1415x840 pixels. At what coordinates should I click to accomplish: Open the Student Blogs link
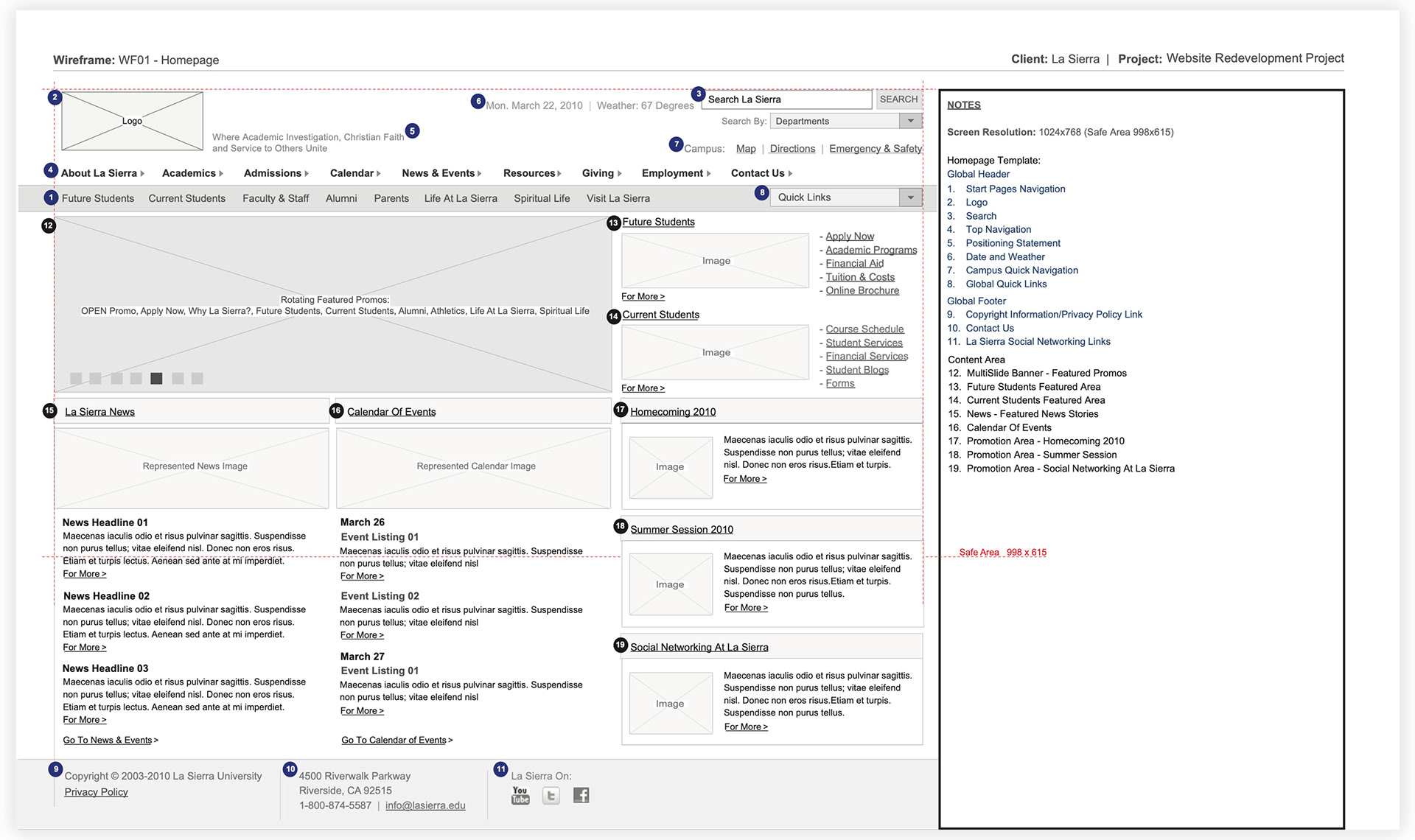tap(857, 370)
